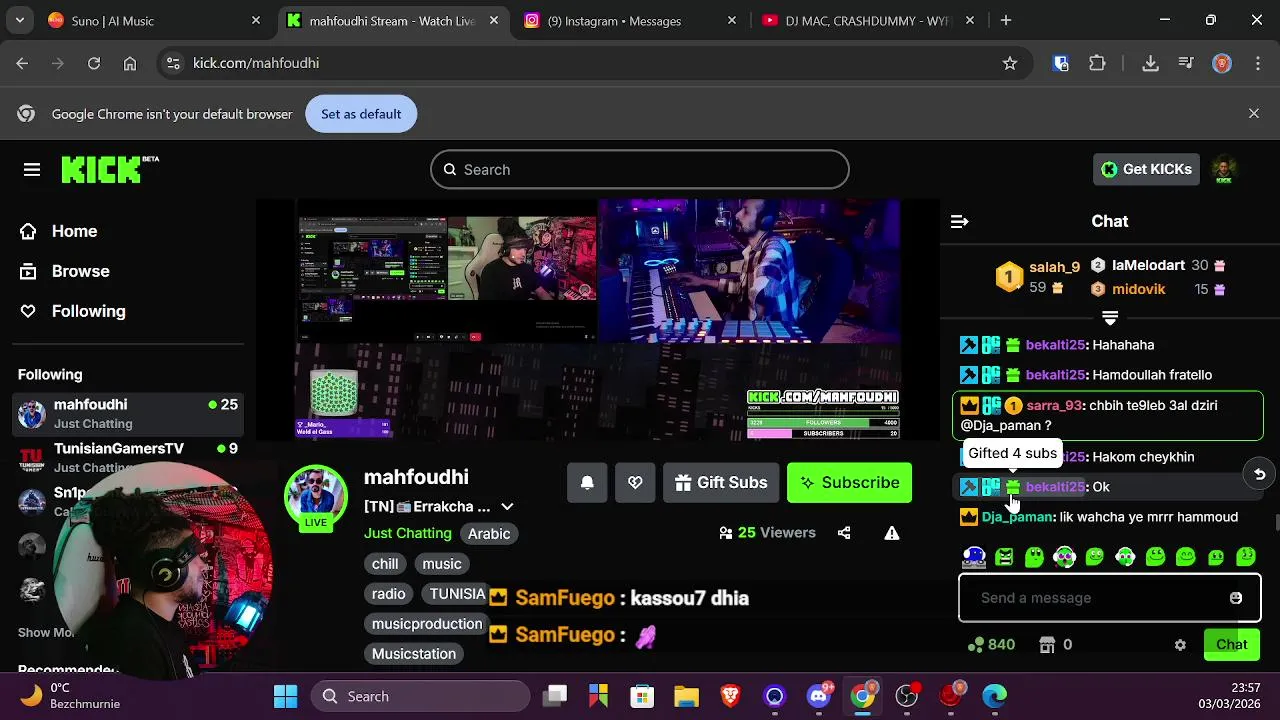The height and width of the screenshot is (720, 1280).
Task: Click salah_9 in gift leaderboard
Action: click(x=1054, y=267)
